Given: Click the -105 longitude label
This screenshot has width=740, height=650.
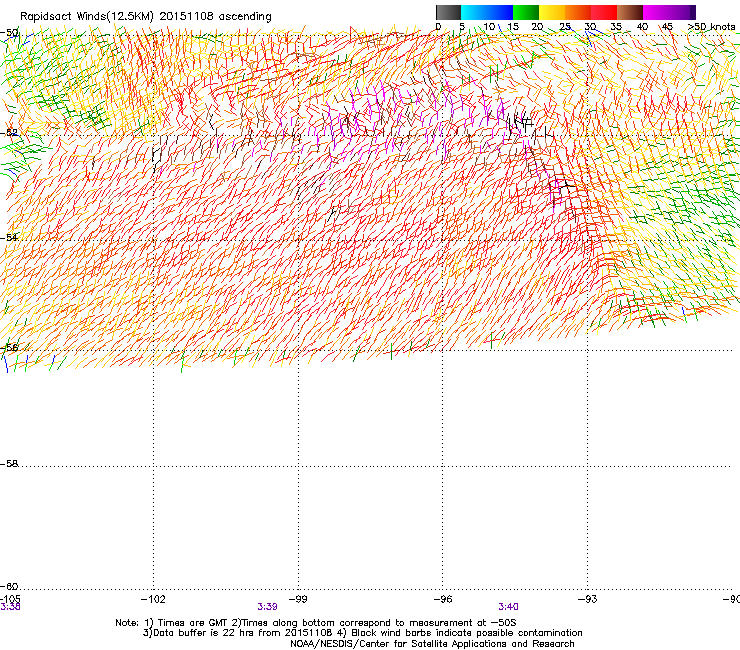Looking at the screenshot, I should (10, 599).
